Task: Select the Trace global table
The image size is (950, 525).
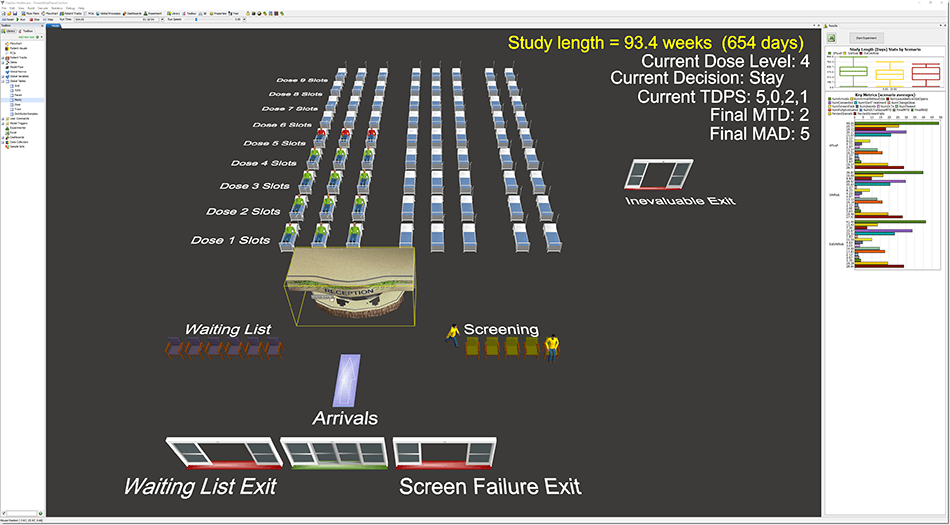Action: point(16,109)
